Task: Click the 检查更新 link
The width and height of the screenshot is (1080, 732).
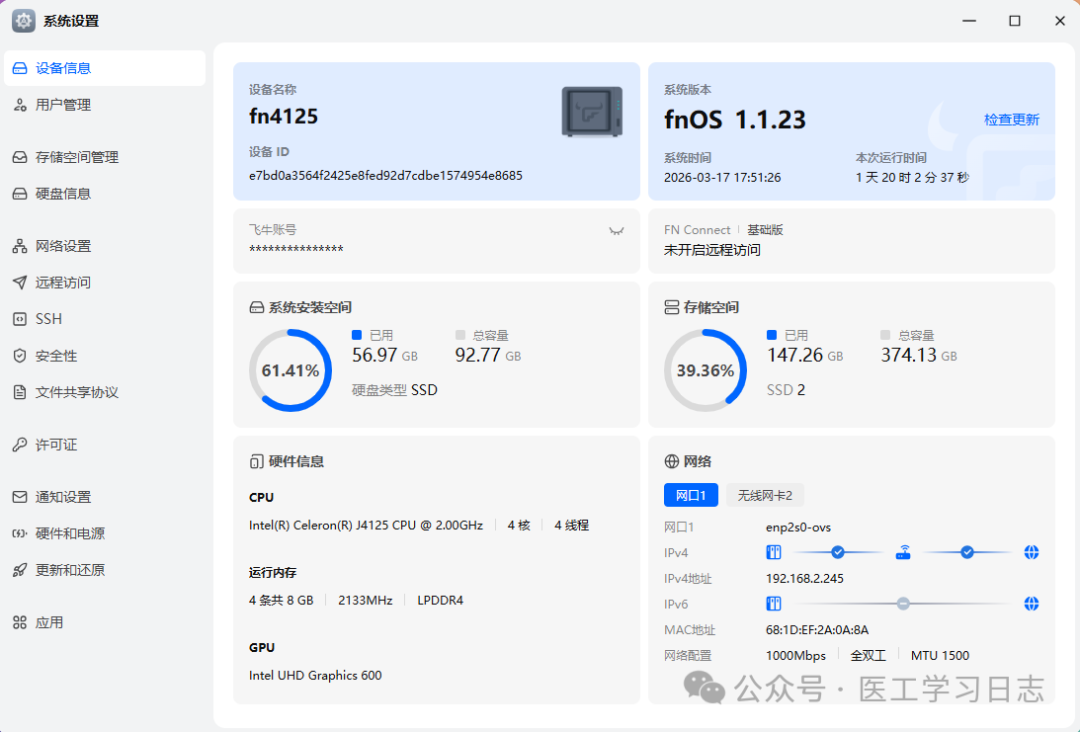Action: click(x=1011, y=120)
